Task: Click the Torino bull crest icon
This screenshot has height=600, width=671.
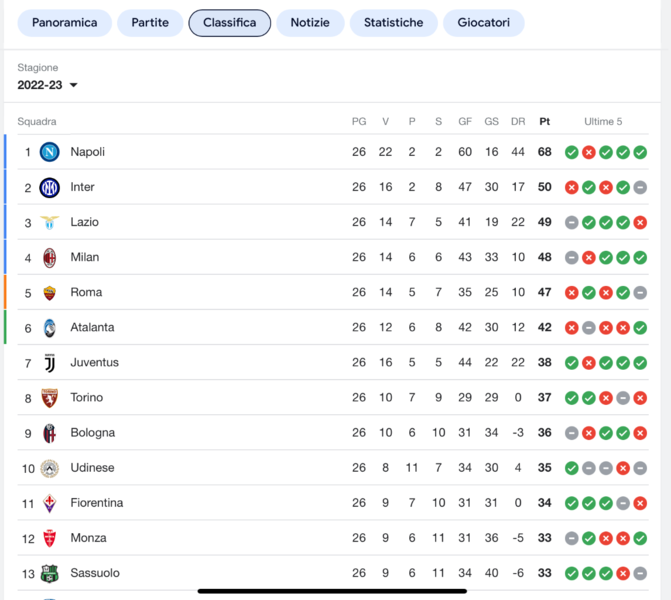Action: point(49,397)
